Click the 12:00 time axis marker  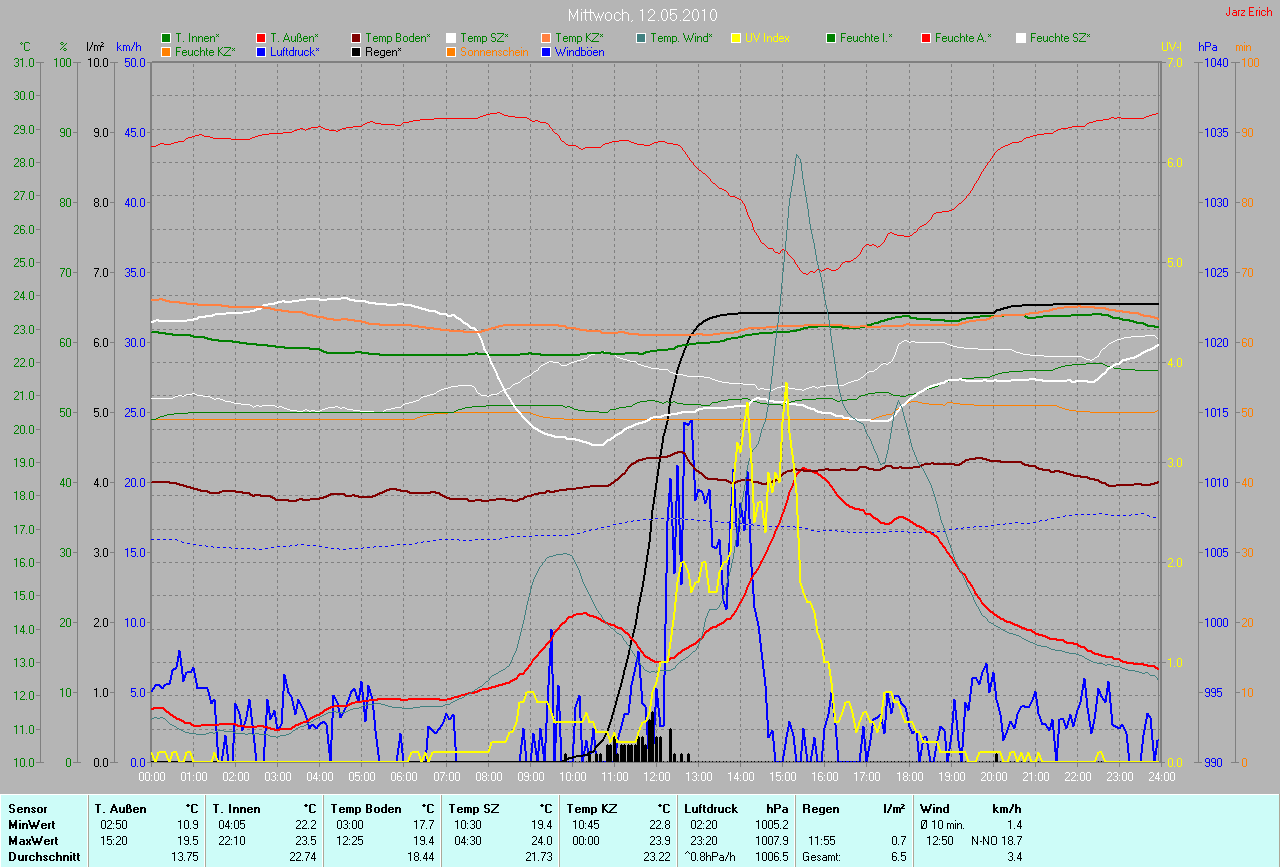(x=657, y=776)
